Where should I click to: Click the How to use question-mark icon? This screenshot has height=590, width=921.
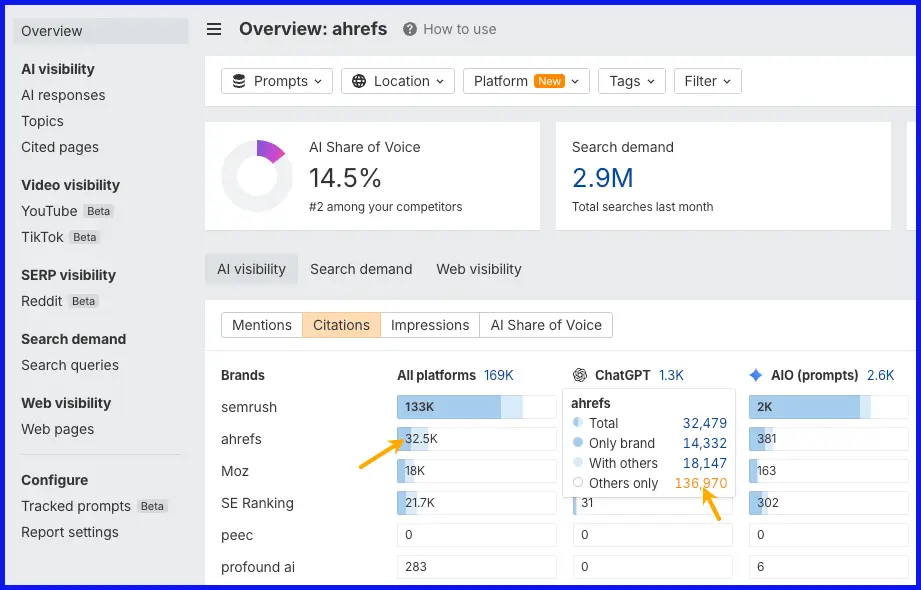(409, 29)
